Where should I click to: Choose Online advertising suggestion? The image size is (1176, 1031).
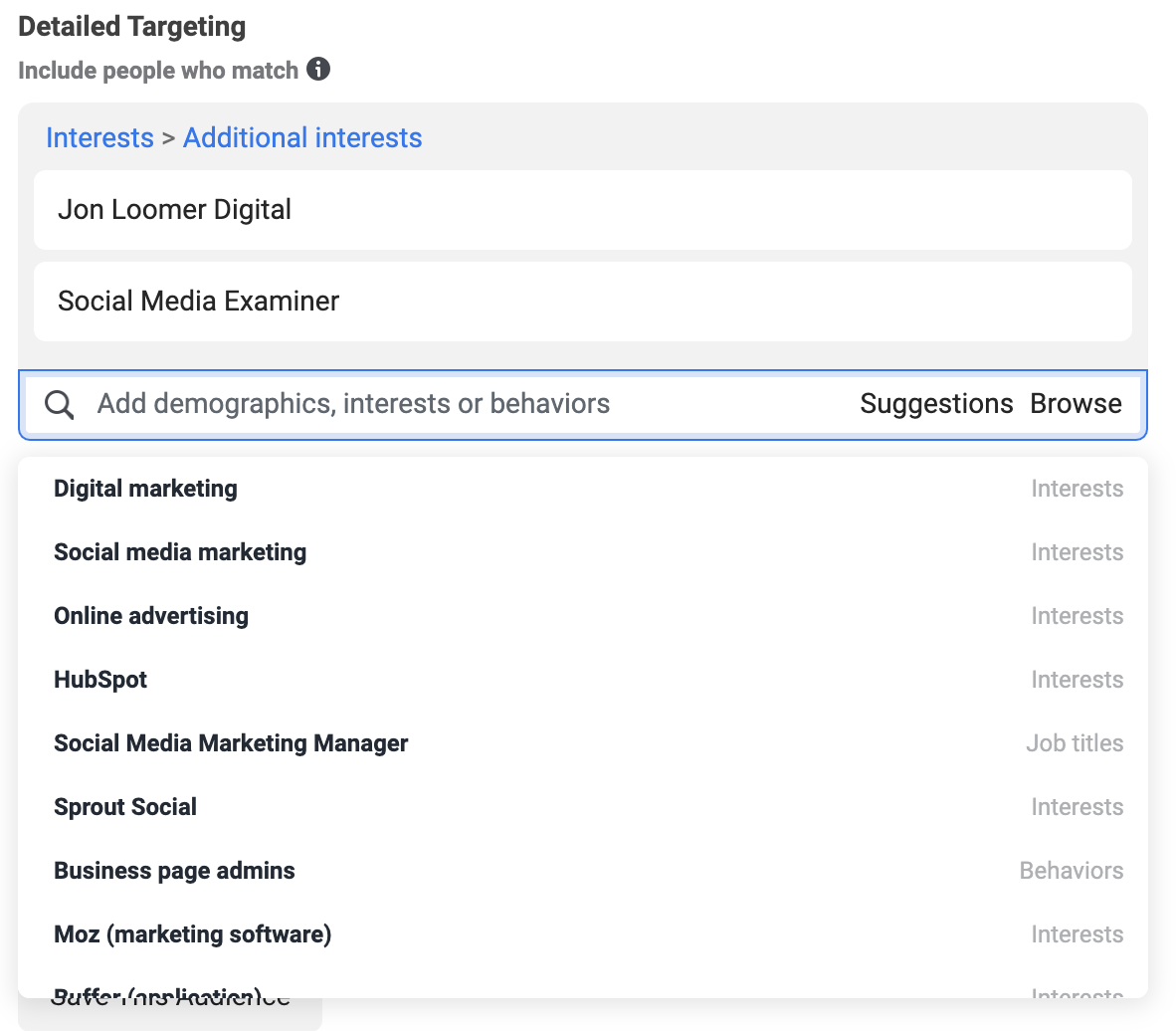click(x=583, y=616)
